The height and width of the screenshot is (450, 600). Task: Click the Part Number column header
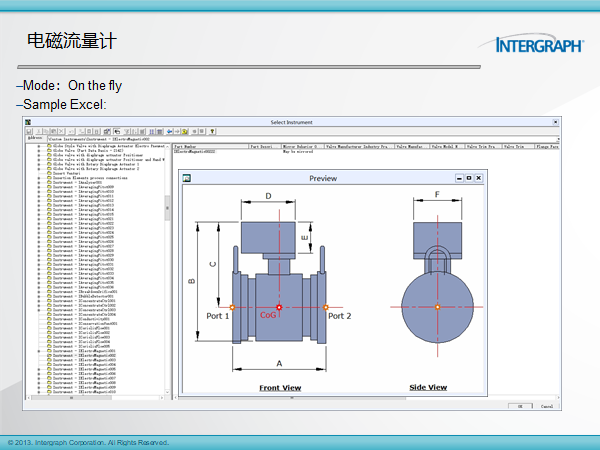click(x=210, y=147)
